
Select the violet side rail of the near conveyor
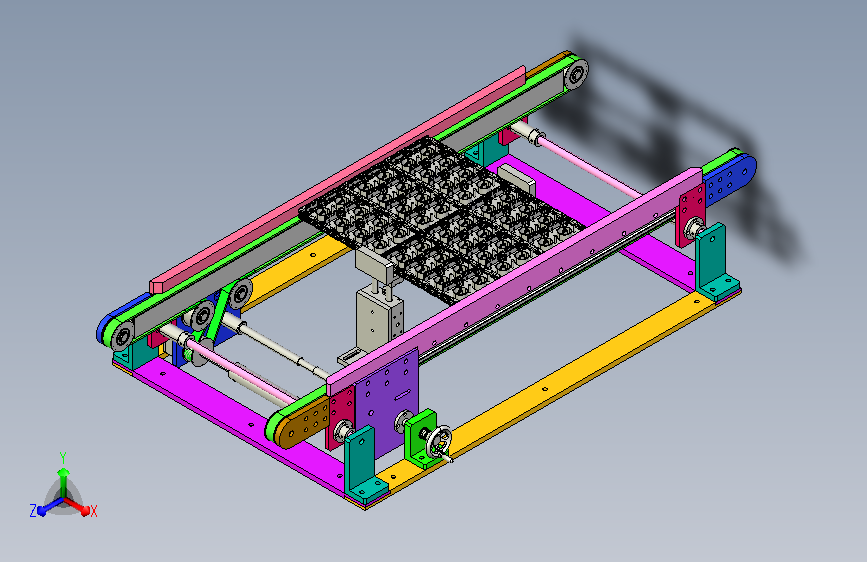tap(514, 279)
